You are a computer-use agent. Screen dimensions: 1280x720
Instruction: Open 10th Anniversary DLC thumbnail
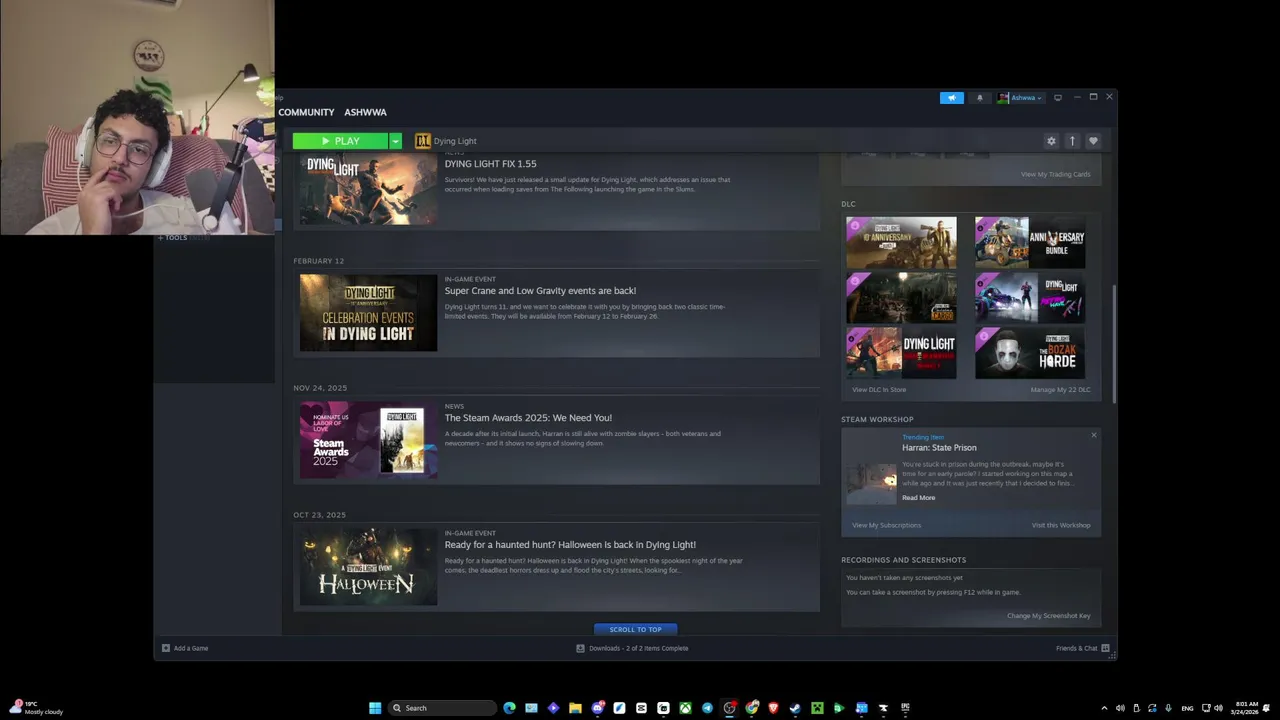901,242
